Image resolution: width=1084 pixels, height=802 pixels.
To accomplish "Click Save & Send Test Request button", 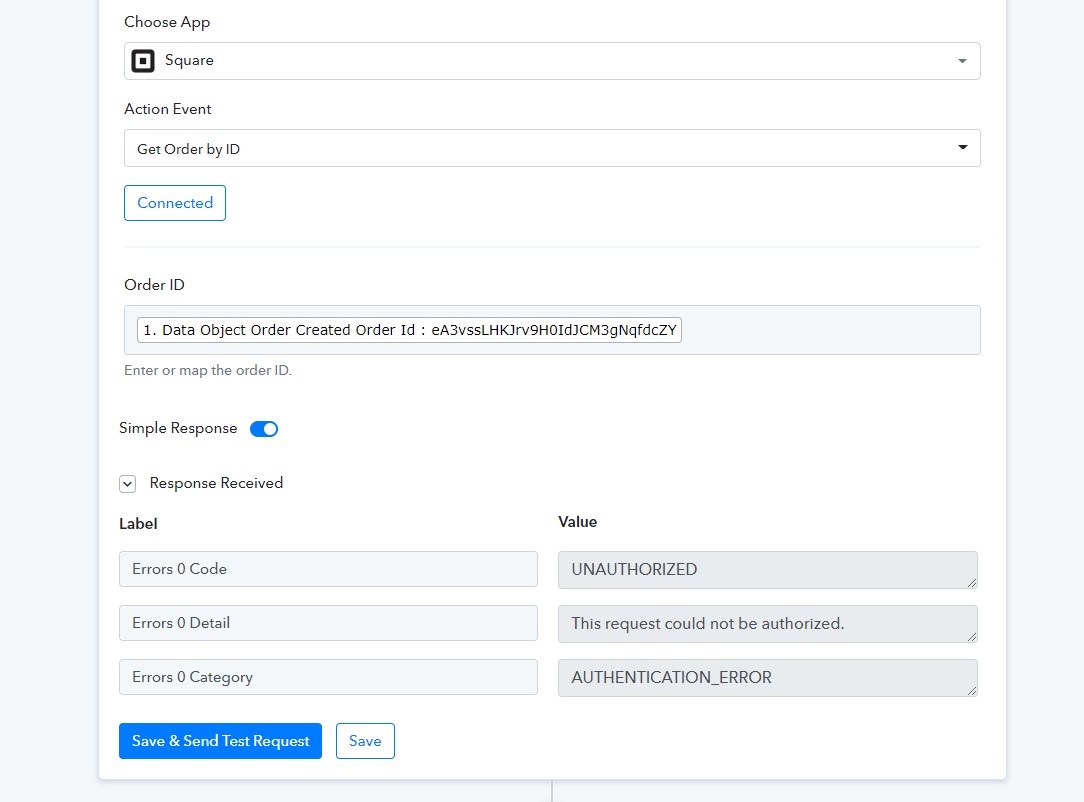I will point(221,741).
